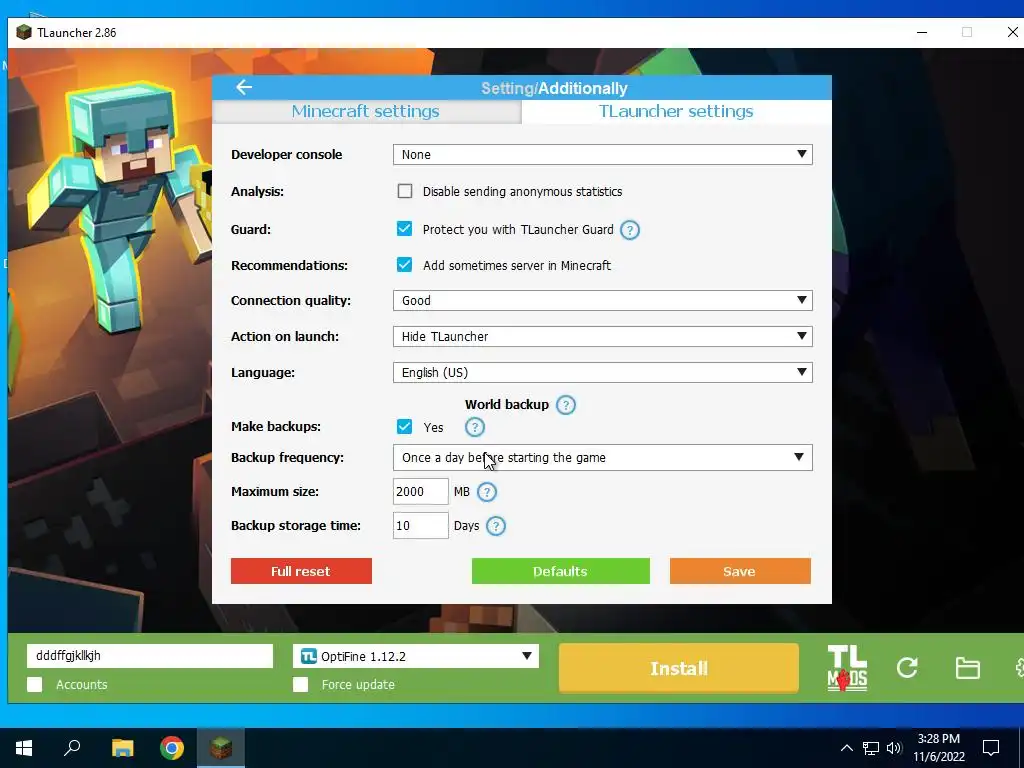Open Connection quality dropdown
This screenshot has width=1024, height=768.
tap(603, 300)
